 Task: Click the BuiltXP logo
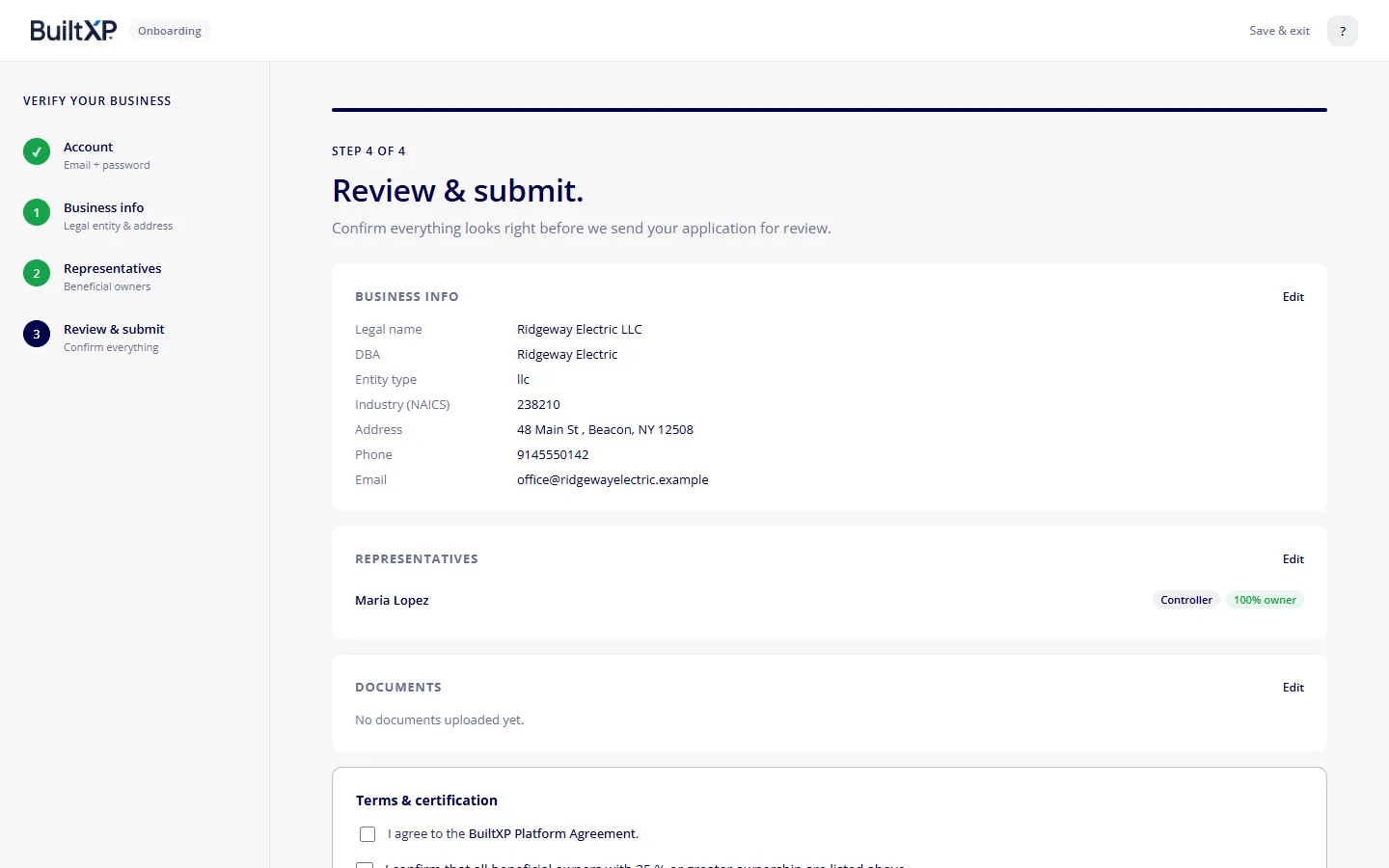(x=73, y=31)
